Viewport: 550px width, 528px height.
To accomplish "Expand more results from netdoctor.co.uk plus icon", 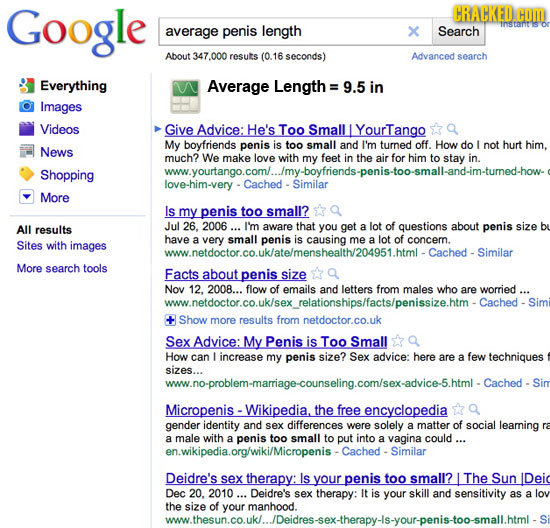I will click(170, 320).
